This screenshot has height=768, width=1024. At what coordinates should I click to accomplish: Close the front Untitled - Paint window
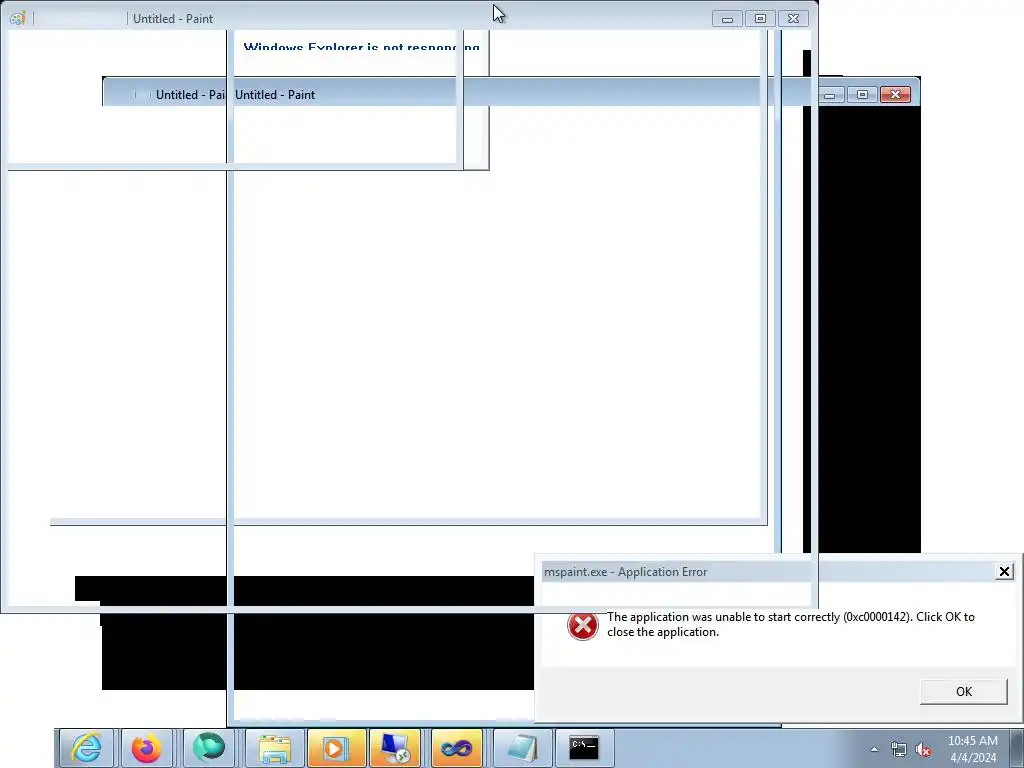coord(793,19)
